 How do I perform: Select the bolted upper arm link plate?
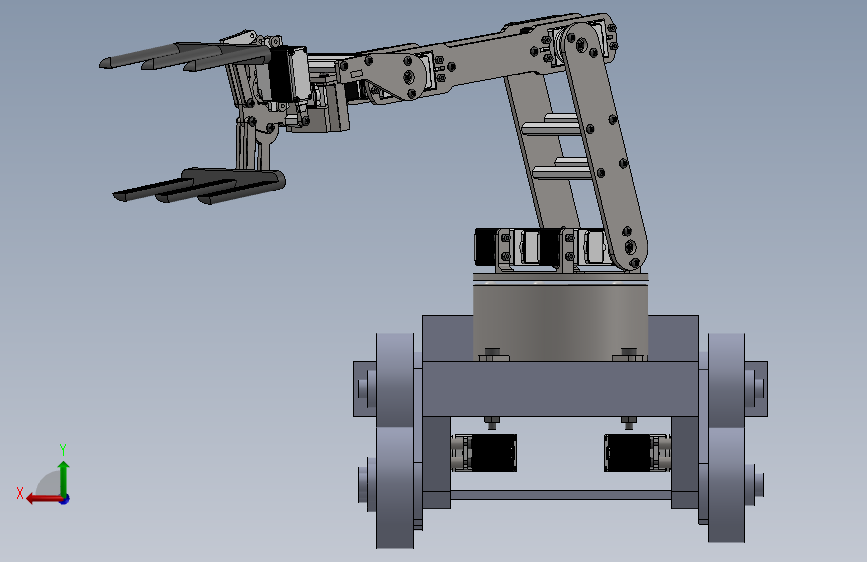[605, 147]
